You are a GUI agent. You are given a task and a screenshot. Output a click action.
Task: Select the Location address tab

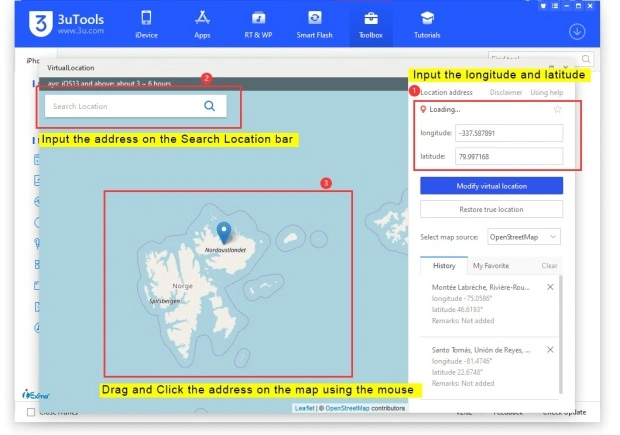[446, 92]
